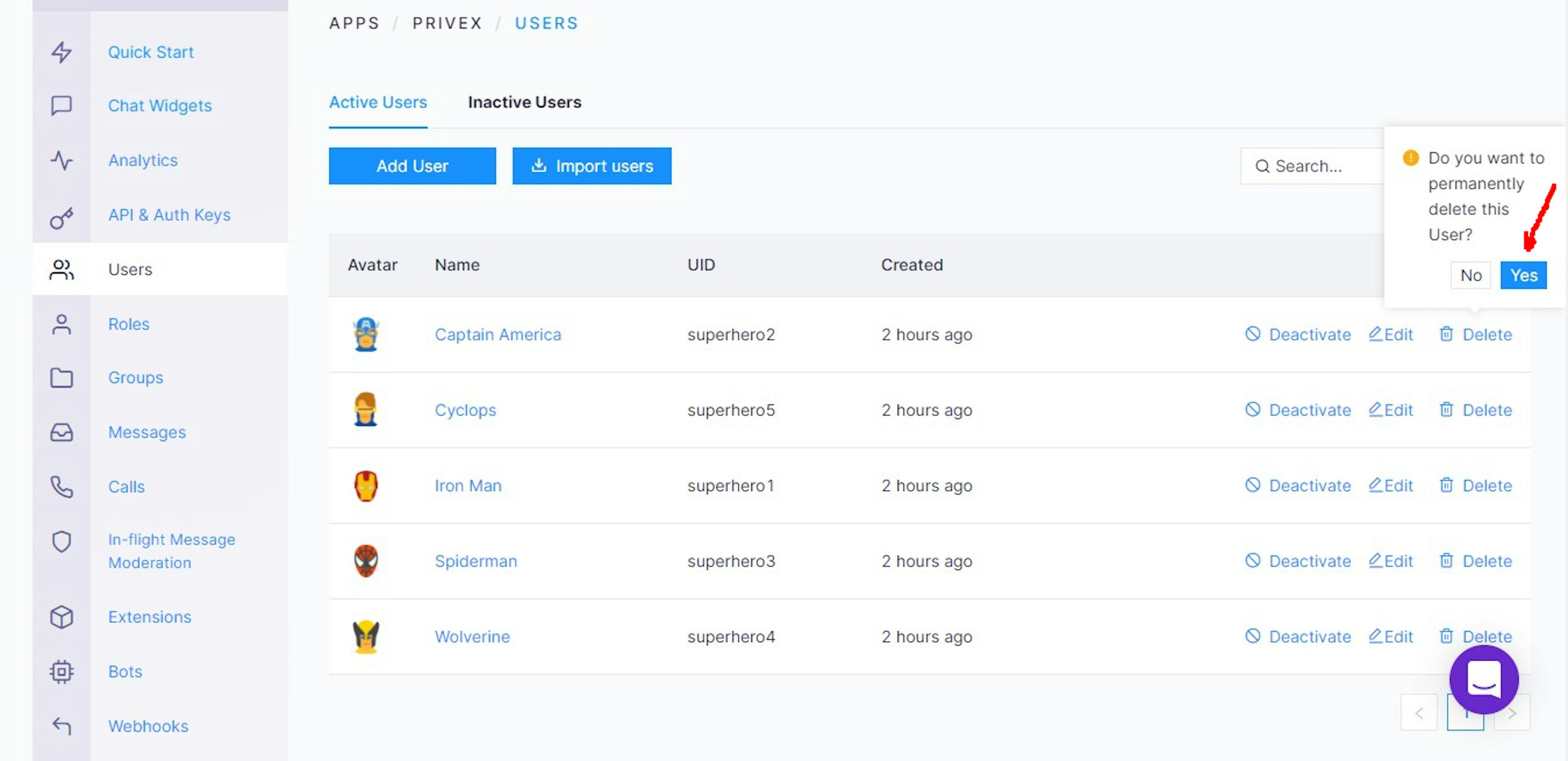Click the UID column header
1568x761 pixels.
click(x=701, y=265)
